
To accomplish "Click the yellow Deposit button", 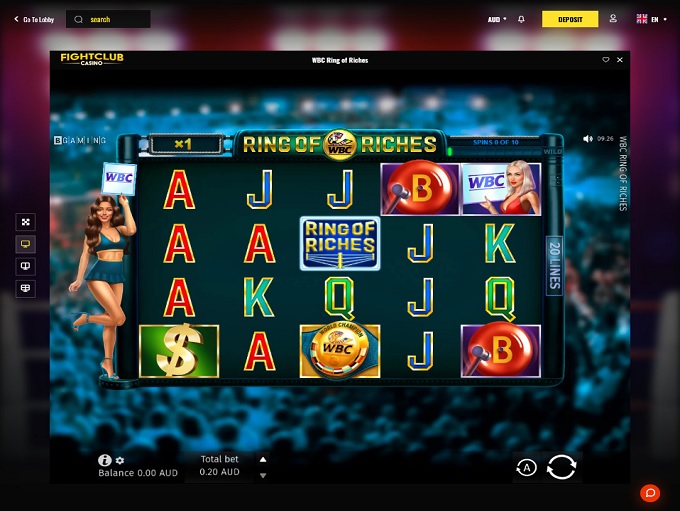I will (570, 19).
